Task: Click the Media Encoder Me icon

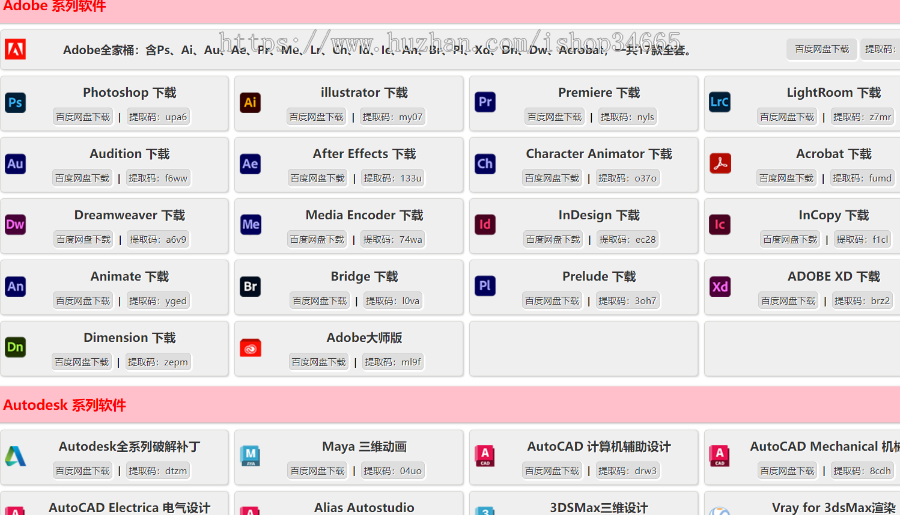Action: coord(250,224)
